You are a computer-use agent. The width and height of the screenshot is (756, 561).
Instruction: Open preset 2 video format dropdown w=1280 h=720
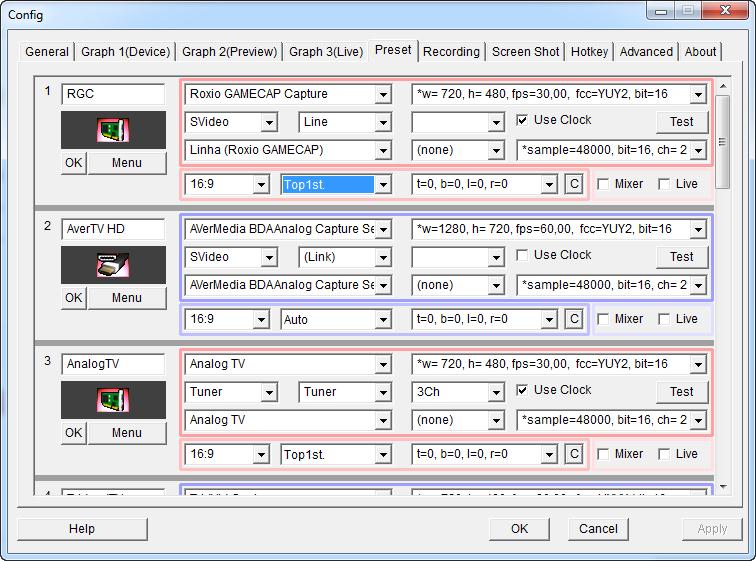pyautogui.click(x=559, y=229)
